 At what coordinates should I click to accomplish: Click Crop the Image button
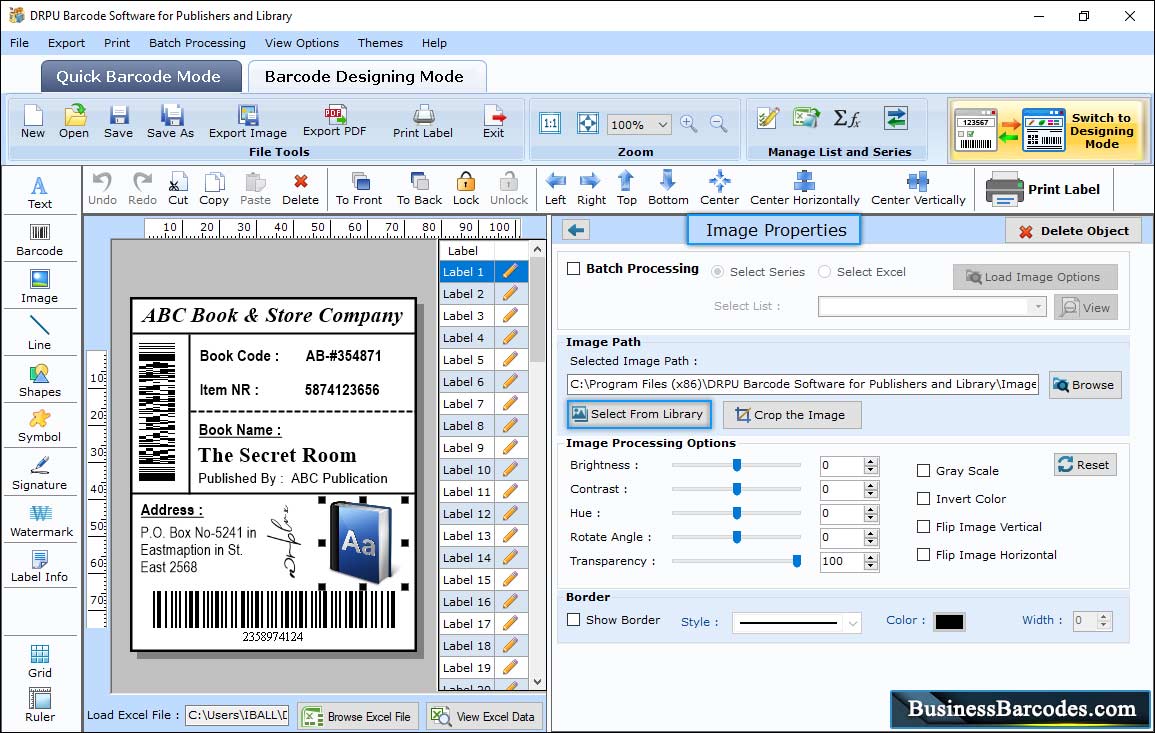pos(792,415)
